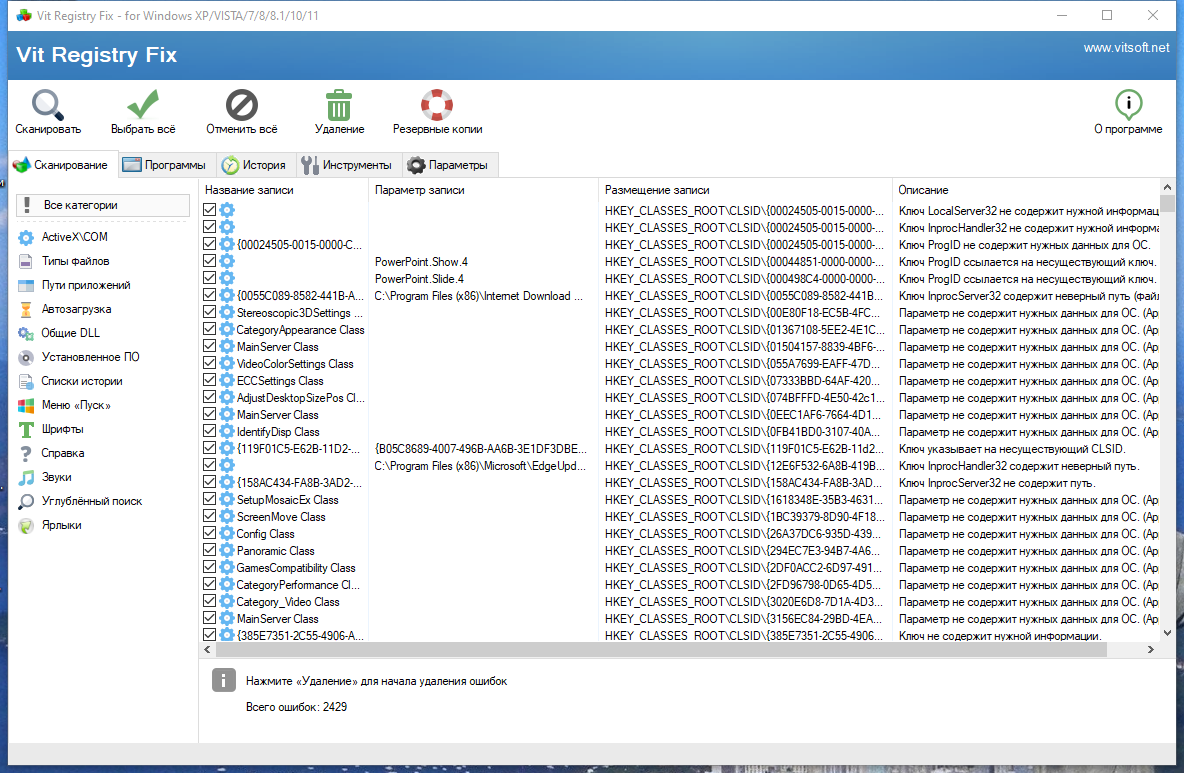Toggle the IdentifyDisp Class checkbox

[x=210, y=431]
